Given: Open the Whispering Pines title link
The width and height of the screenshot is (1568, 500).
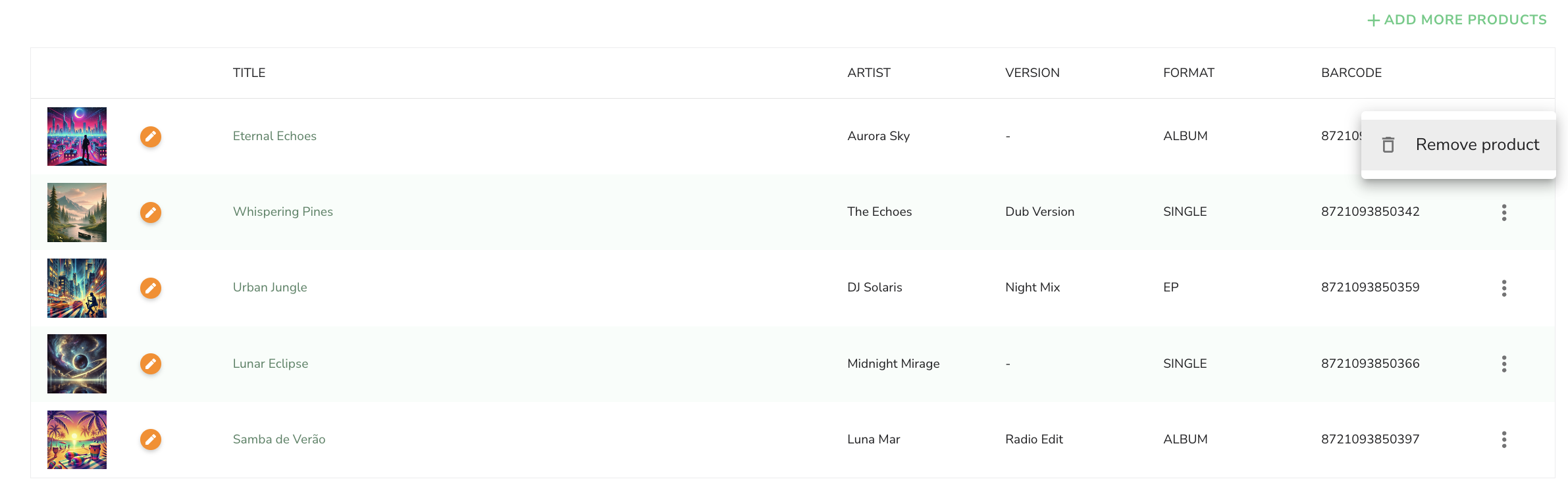Looking at the screenshot, I should tap(283, 212).
